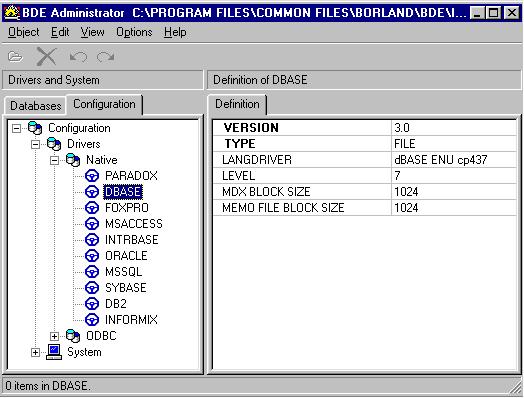This screenshot has height=398, width=524.
Task: Select the Definition tab
Action: pos(237,104)
